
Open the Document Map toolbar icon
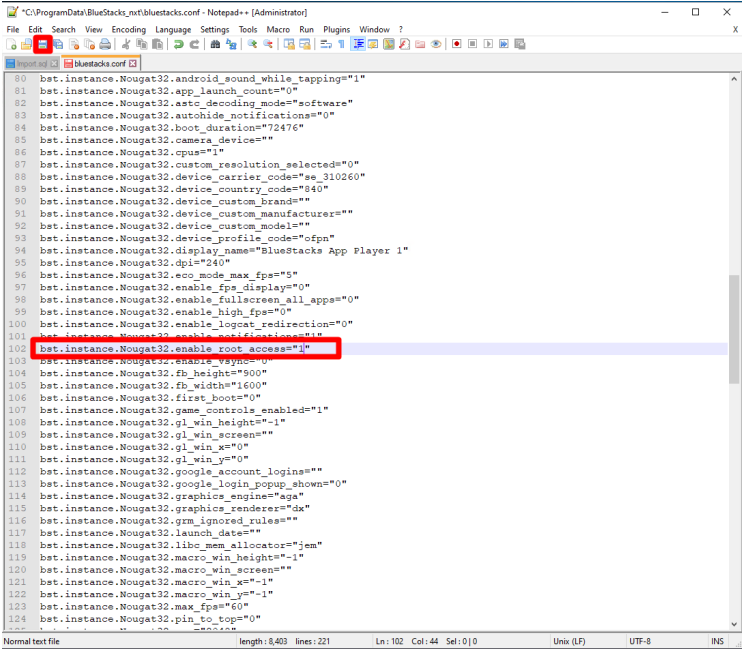point(389,44)
